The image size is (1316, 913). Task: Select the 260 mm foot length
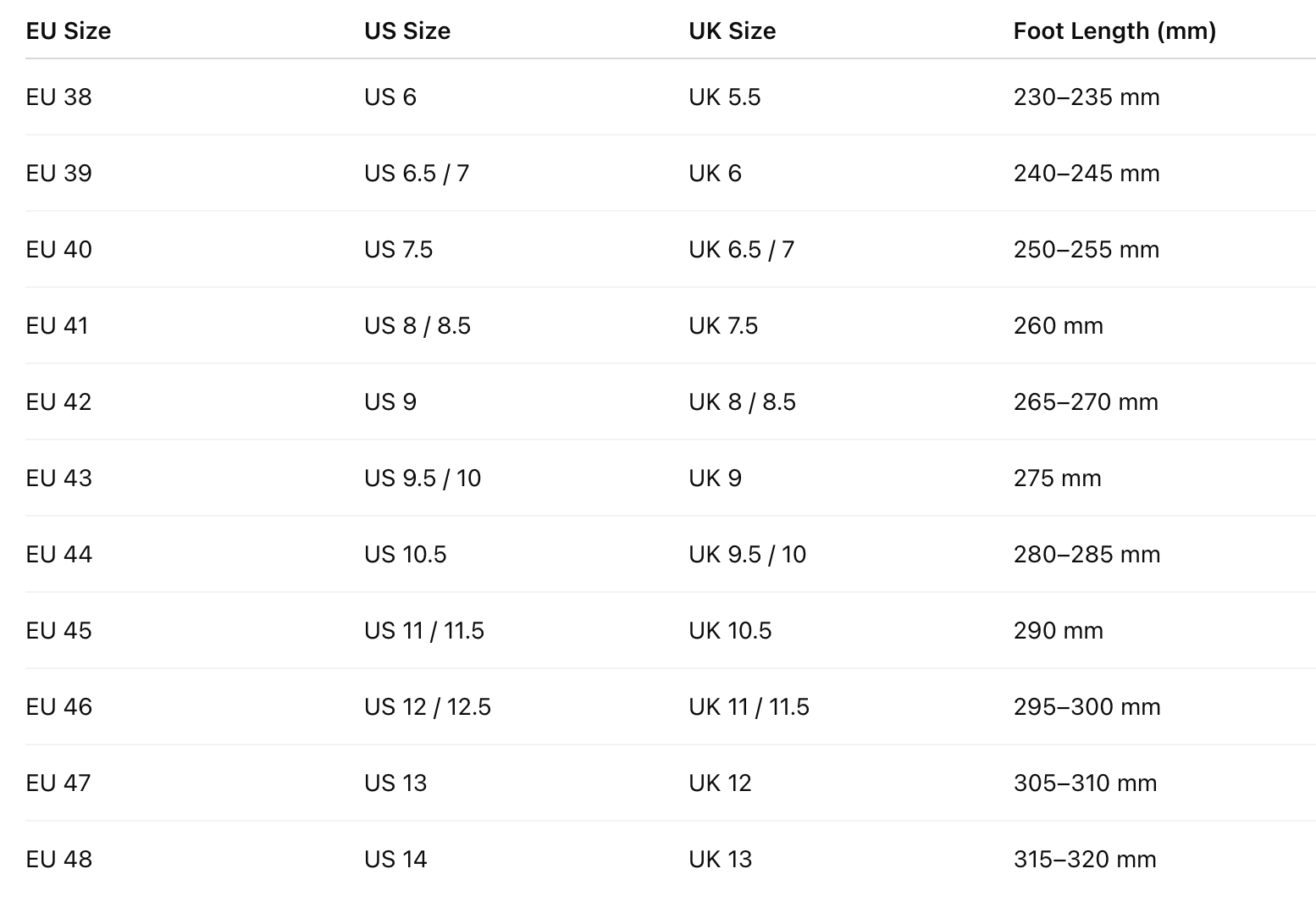click(x=1058, y=326)
